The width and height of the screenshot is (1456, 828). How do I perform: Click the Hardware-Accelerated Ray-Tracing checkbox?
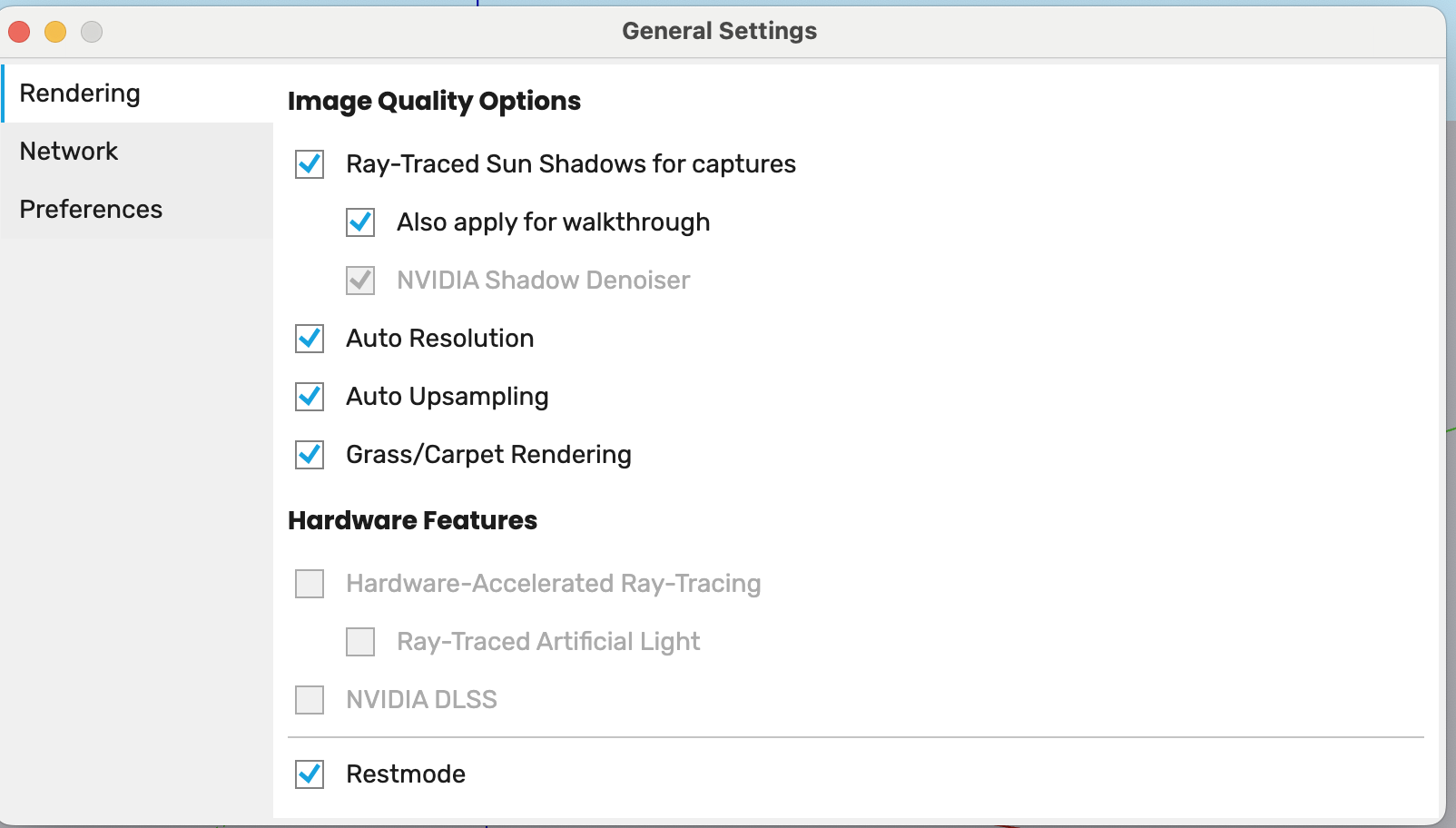tap(310, 584)
